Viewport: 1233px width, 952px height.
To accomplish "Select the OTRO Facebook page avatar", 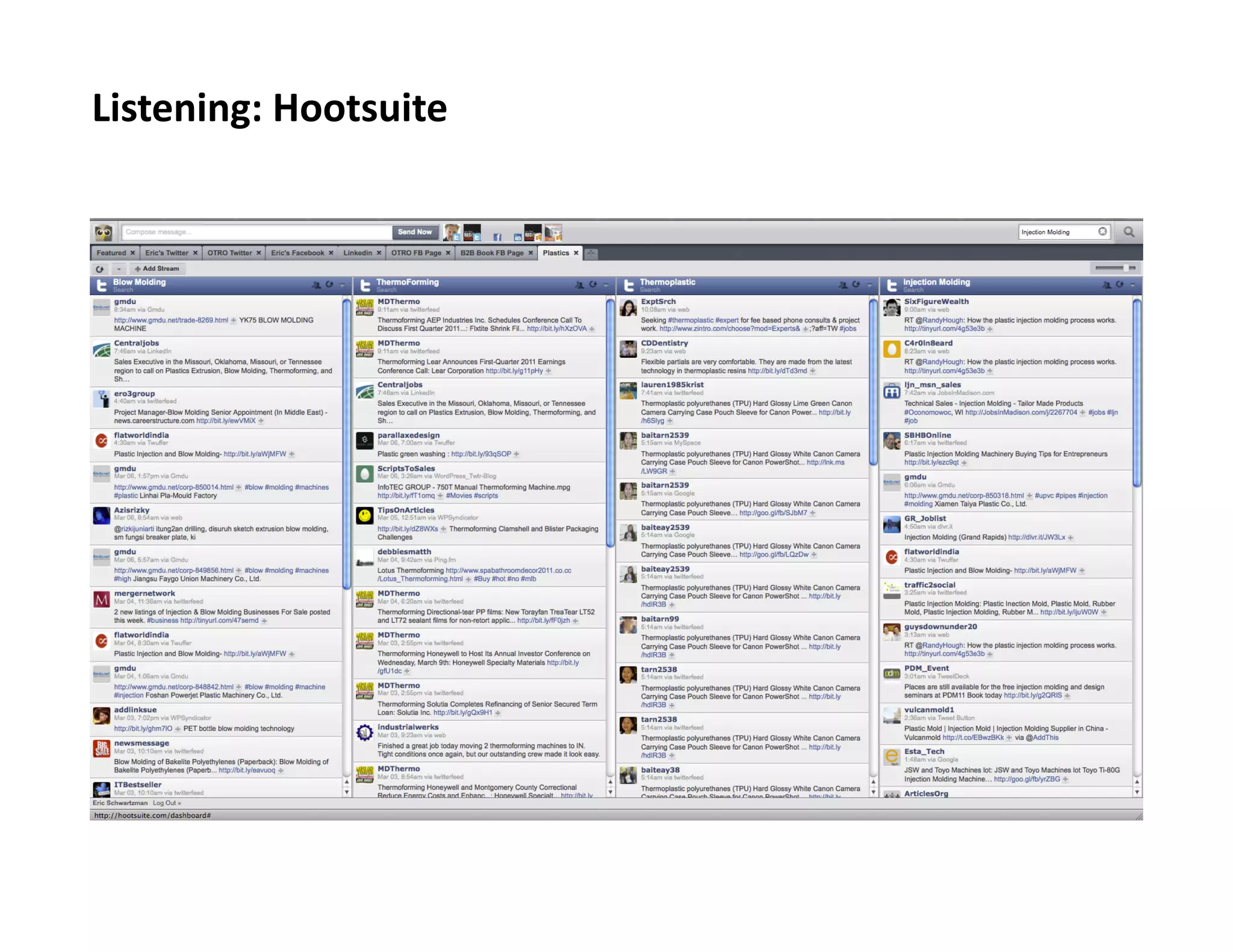I will (533, 232).
